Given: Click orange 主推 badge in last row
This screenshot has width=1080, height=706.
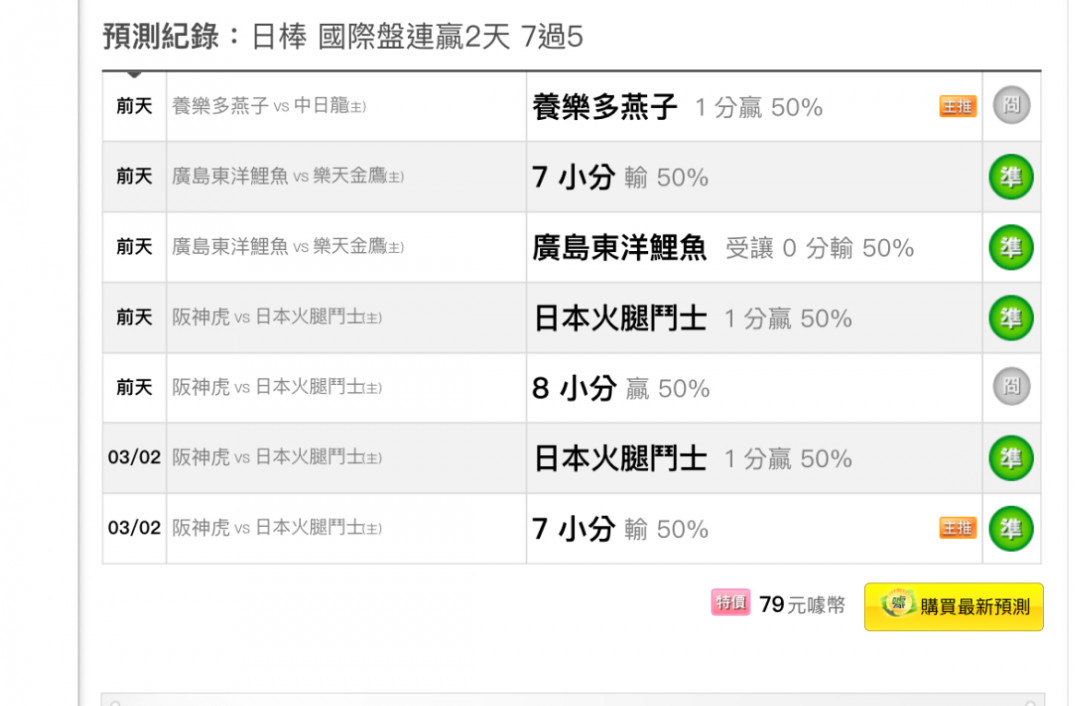Looking at the screenshot, I should (x=957, y=528).
